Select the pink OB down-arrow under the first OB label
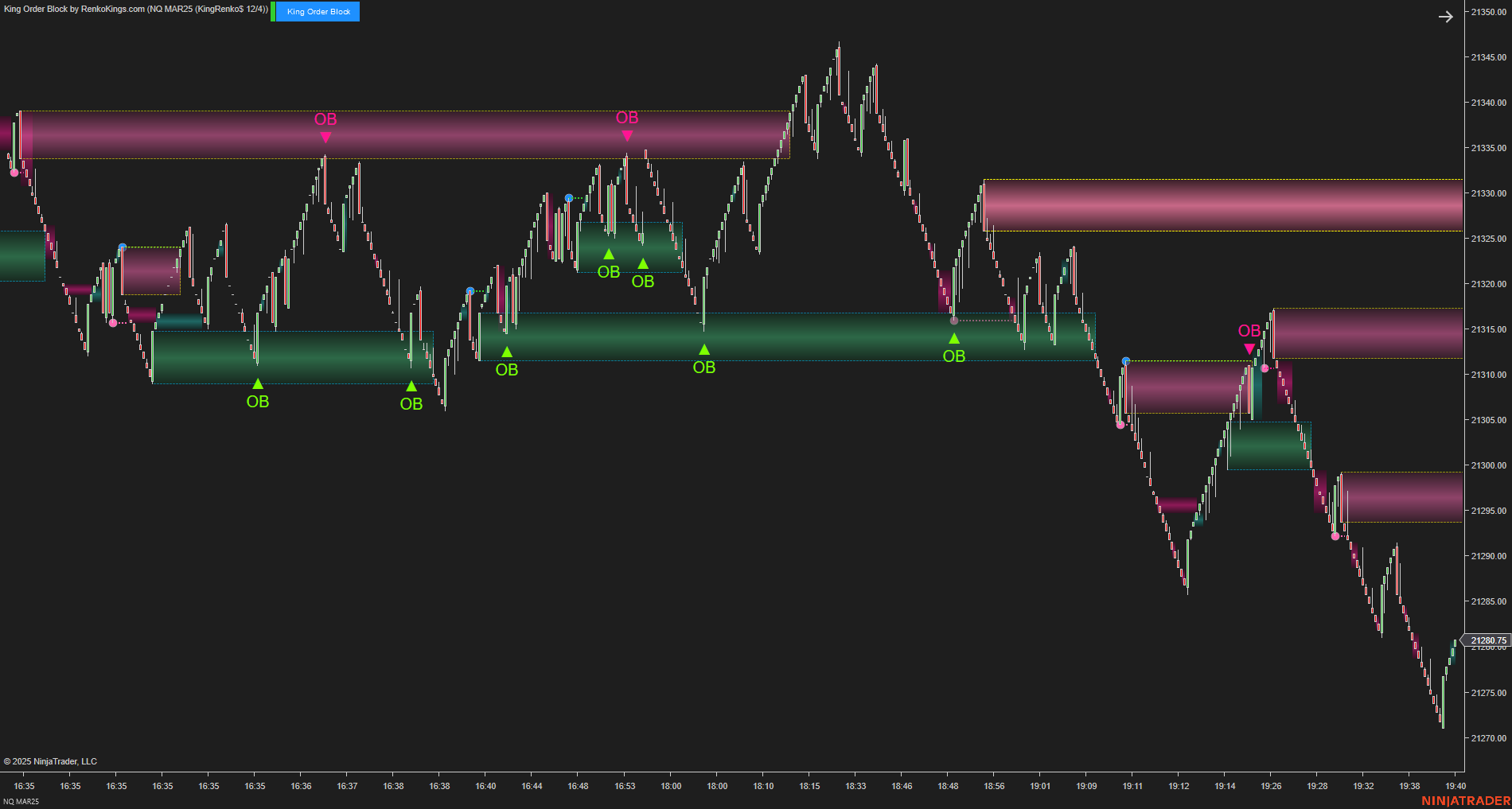The image size is (1512, 809). click(x=325, y=137)
